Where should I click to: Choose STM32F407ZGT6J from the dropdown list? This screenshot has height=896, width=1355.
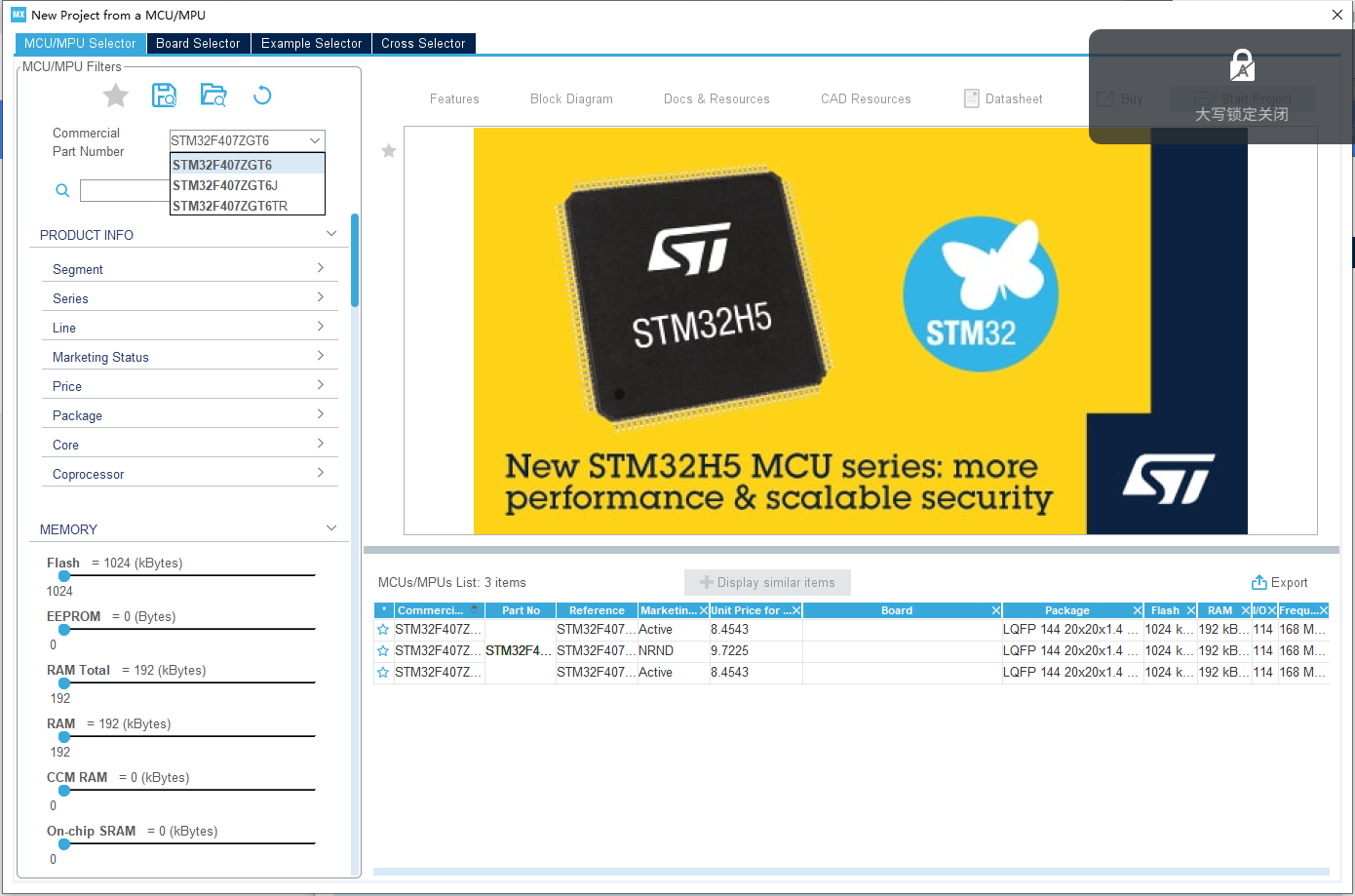(x=248, y=185)
